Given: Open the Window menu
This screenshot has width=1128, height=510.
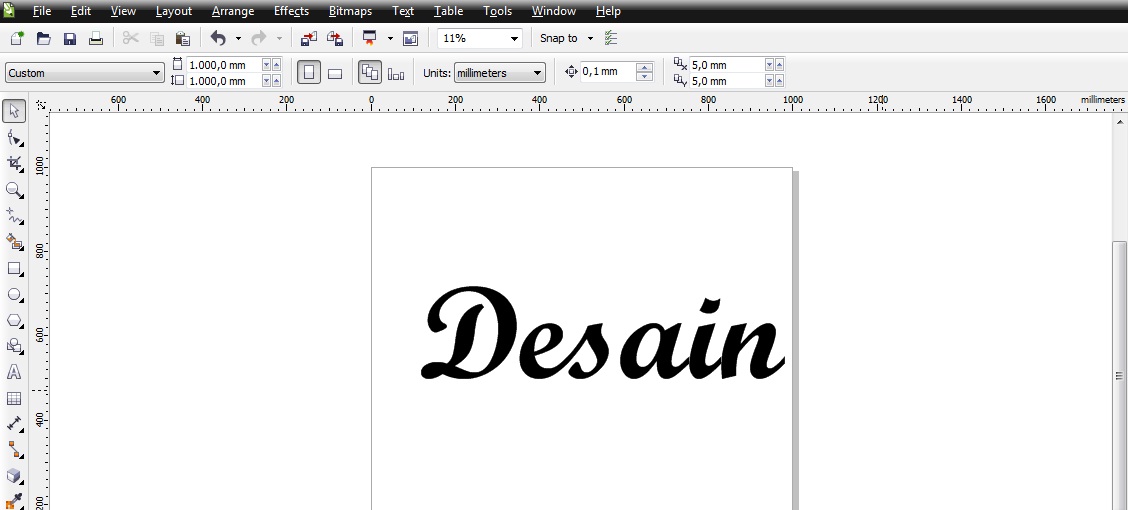Looking at the screenshot, I should (x=554, y=11).
